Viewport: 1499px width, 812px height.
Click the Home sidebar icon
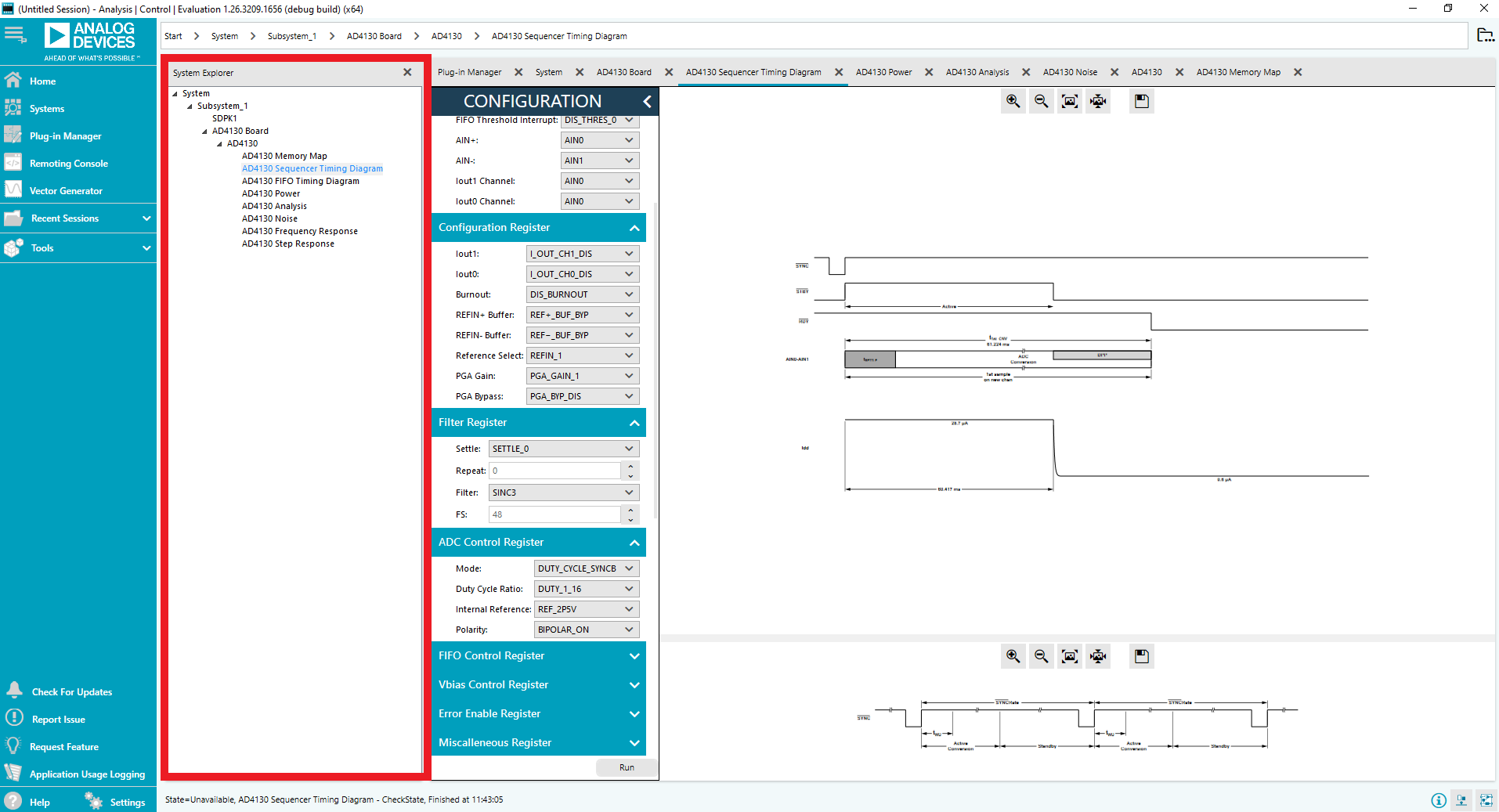[13, 80]
